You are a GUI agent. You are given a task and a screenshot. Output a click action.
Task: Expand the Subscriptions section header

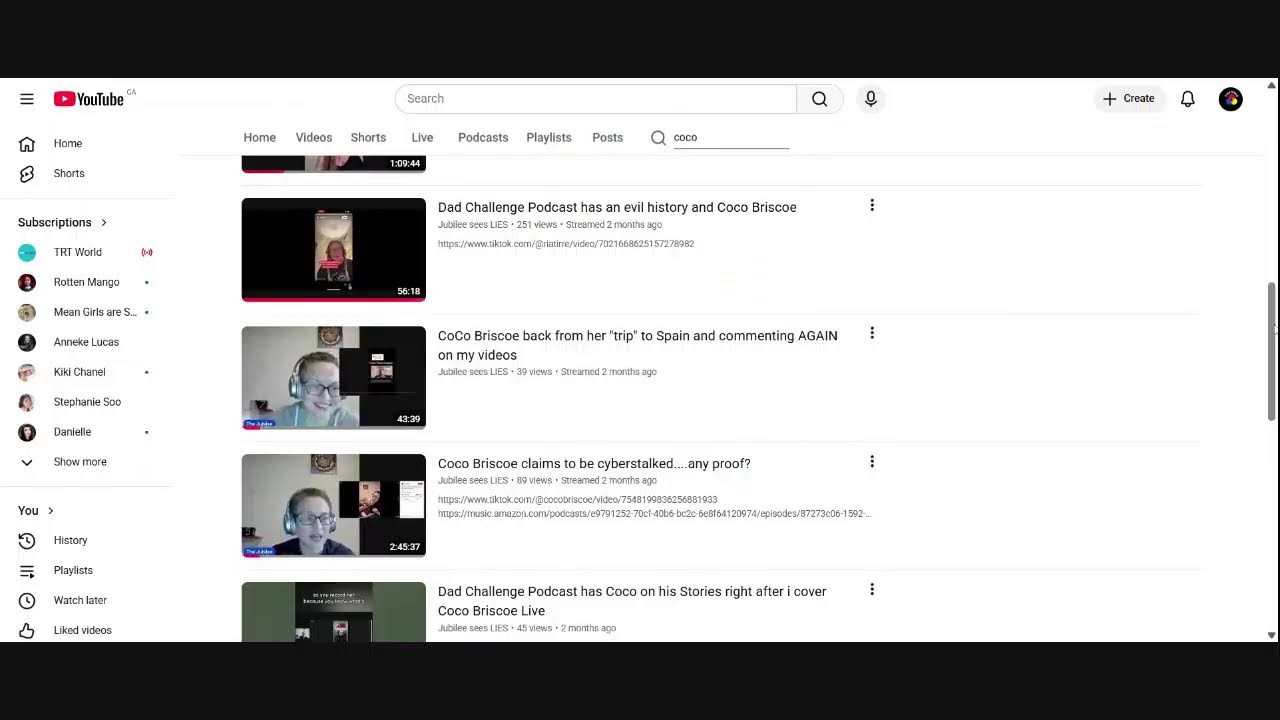(62, 222)
